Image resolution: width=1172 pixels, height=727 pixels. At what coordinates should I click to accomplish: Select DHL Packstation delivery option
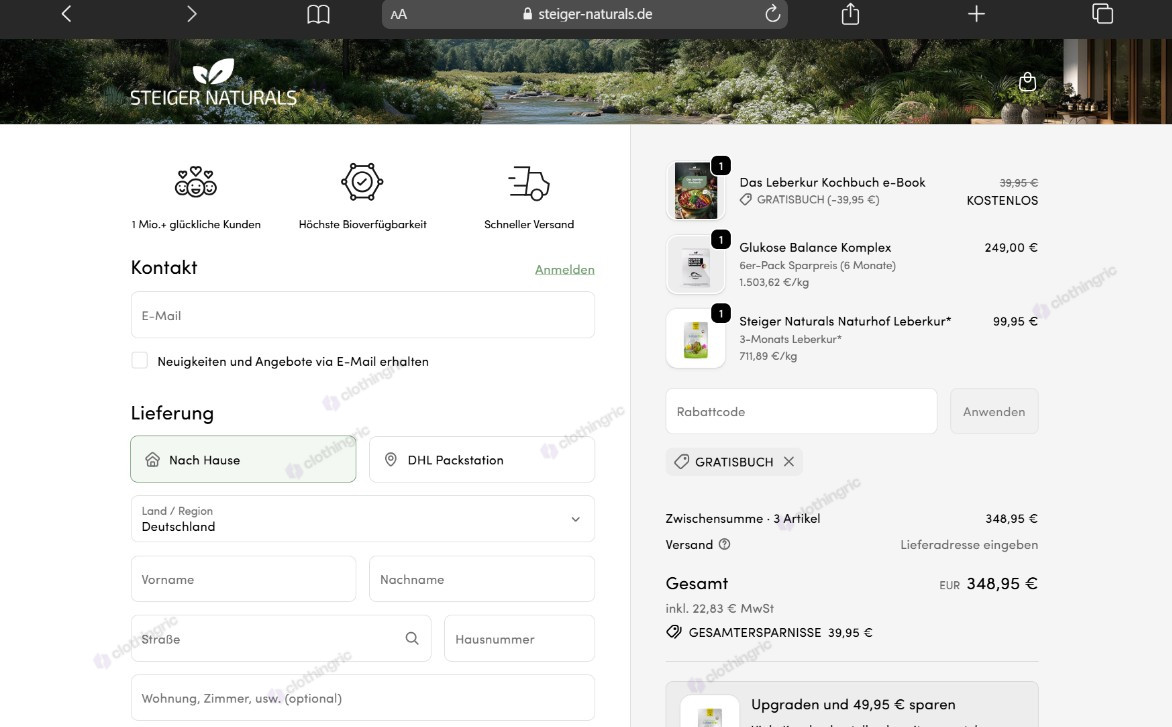pos(482,460)
